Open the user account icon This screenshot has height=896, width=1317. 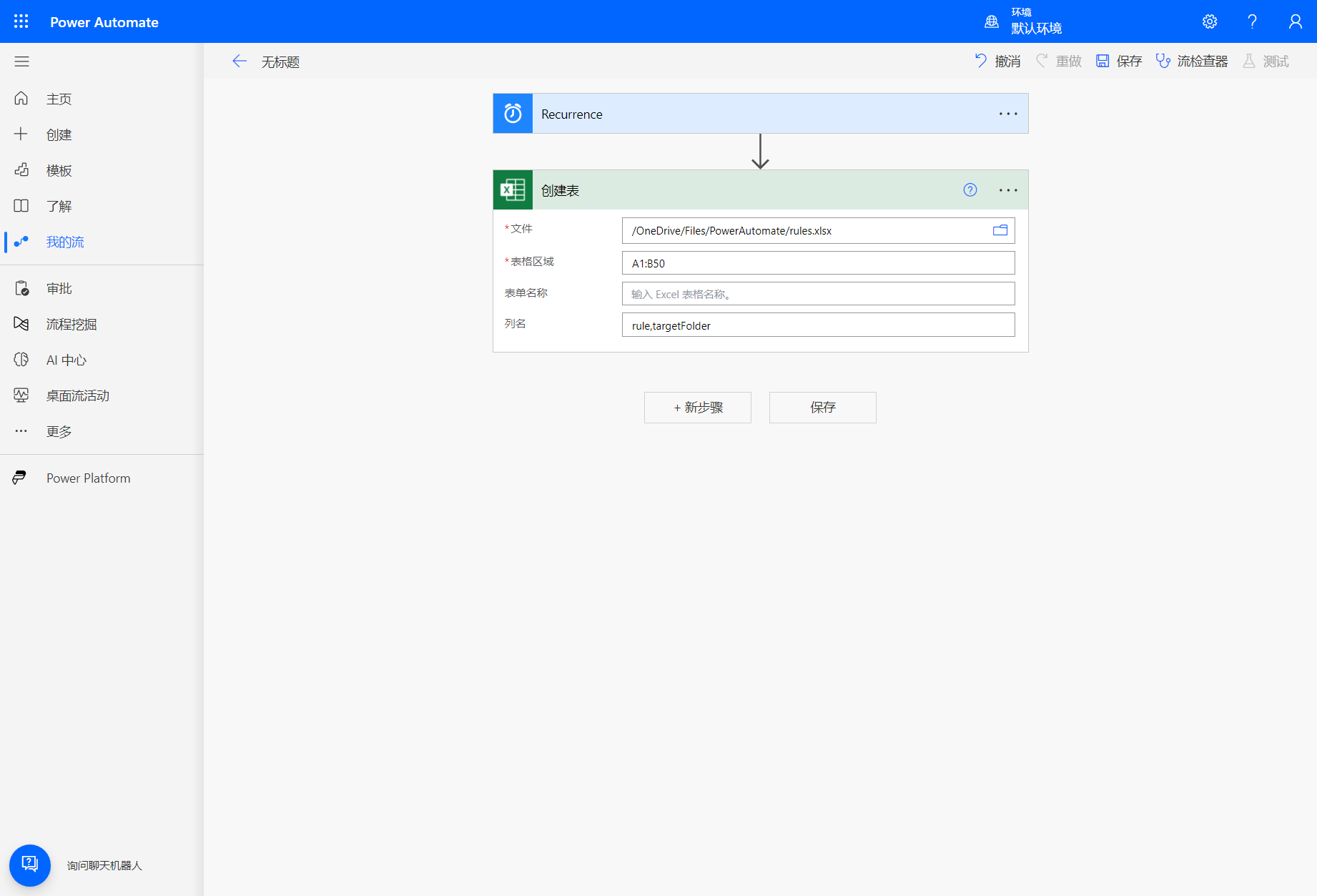[x=1295, y=21]
